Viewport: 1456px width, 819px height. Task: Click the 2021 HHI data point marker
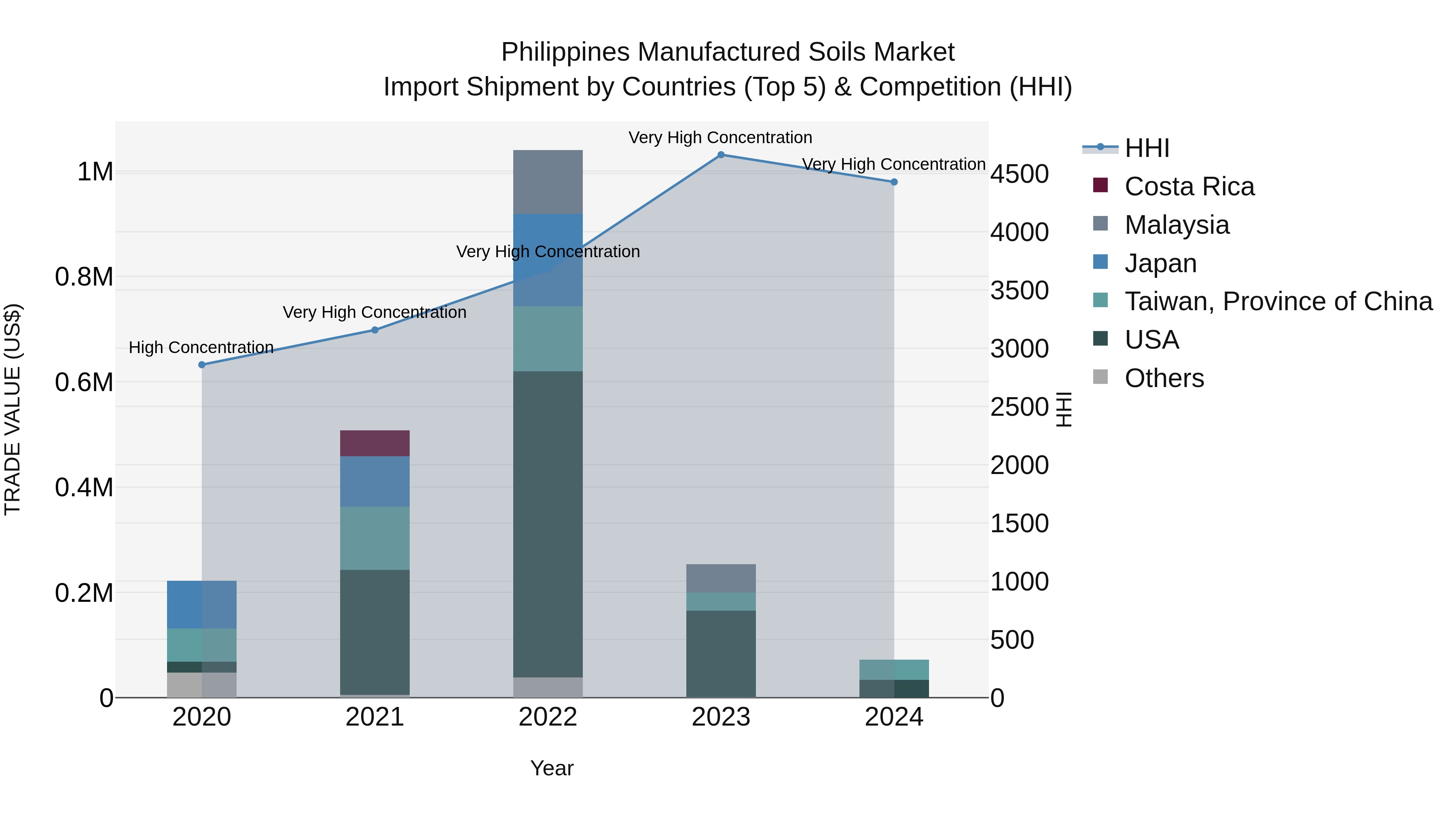pyautogui.click(x=375, y=330)
